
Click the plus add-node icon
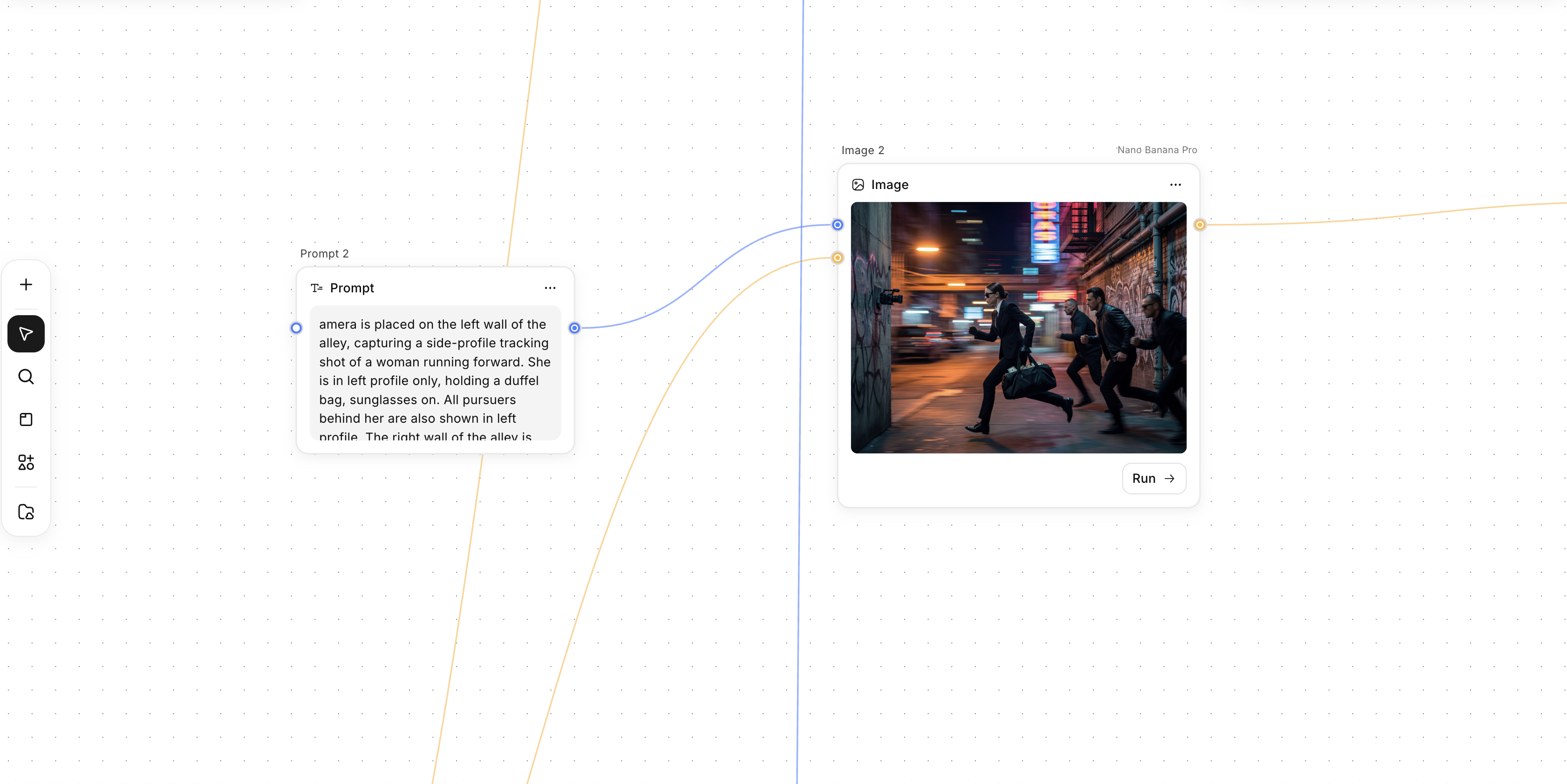[26, 284]
